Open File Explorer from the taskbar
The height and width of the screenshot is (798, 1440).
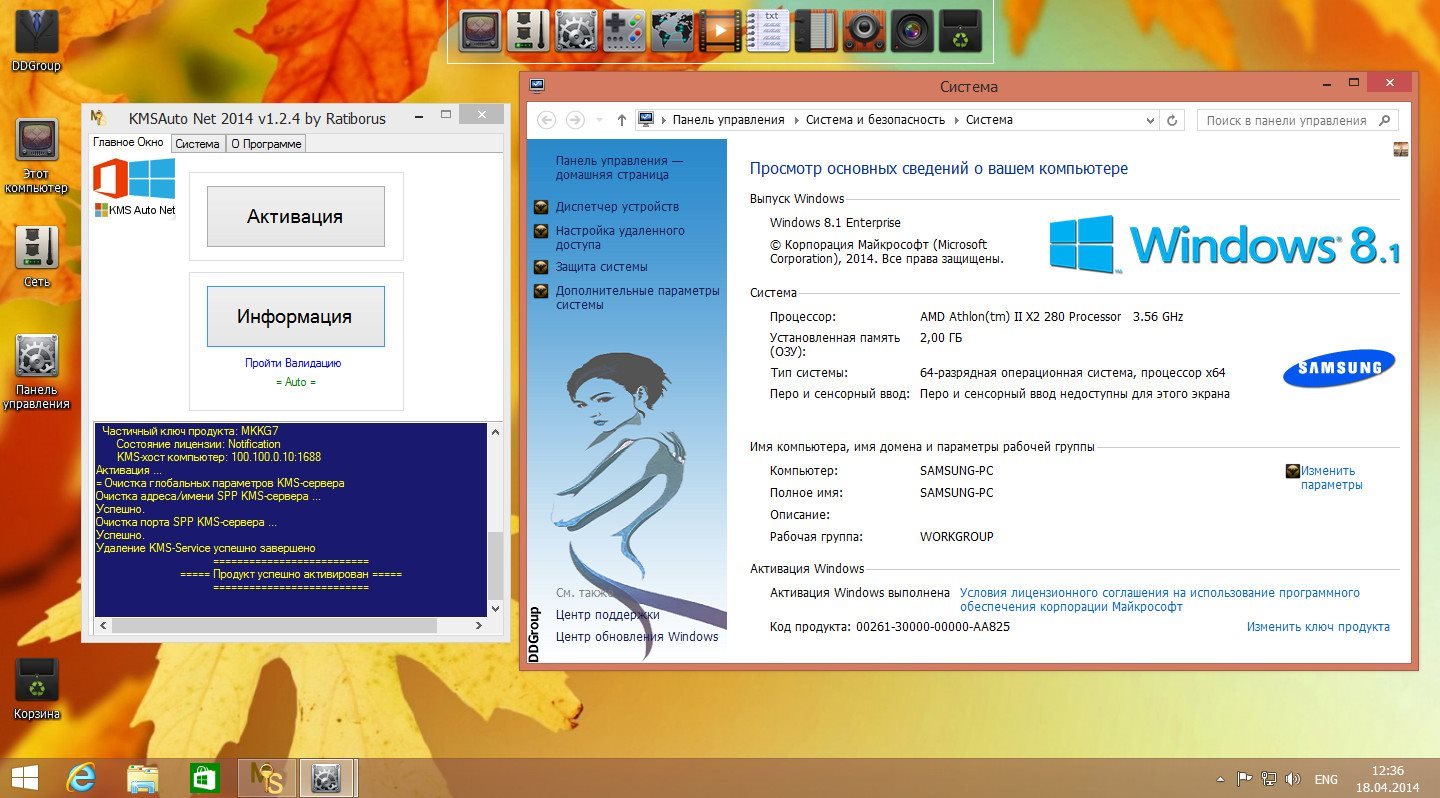tap(143, 778)
